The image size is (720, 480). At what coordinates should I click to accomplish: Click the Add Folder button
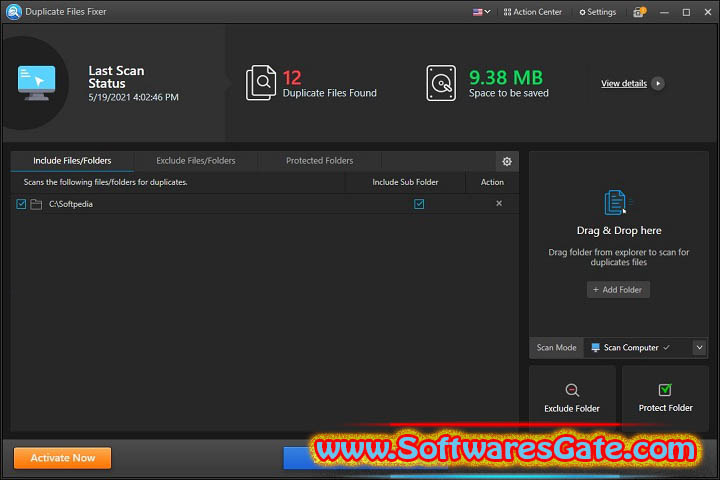pyautogui.click(x=618, y=290)
